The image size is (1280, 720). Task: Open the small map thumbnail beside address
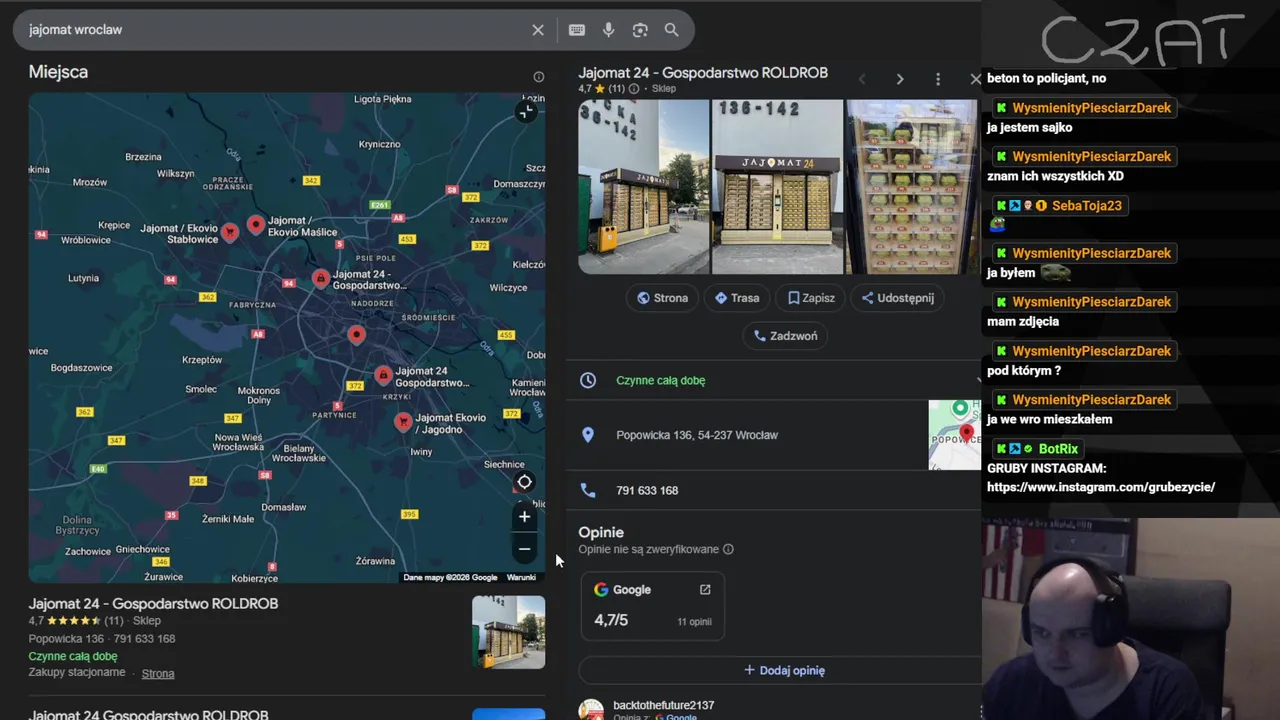(955, 435)
